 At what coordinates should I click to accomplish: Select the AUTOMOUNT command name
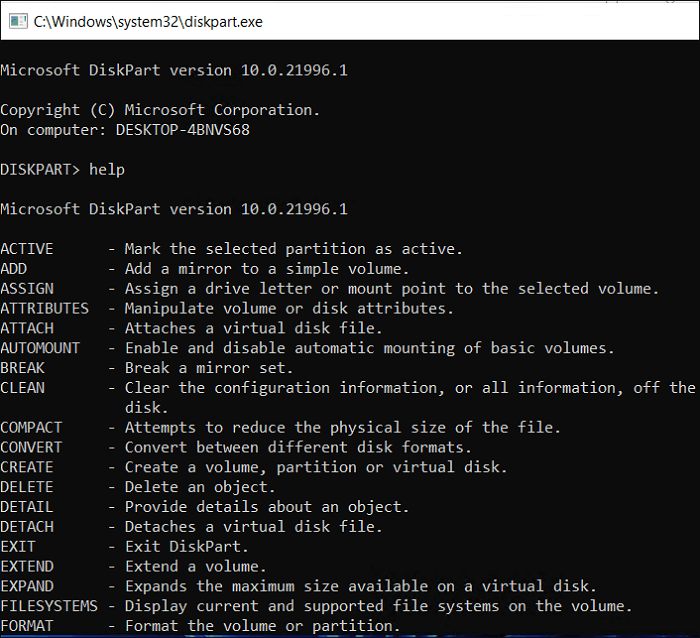click(40, 347)
